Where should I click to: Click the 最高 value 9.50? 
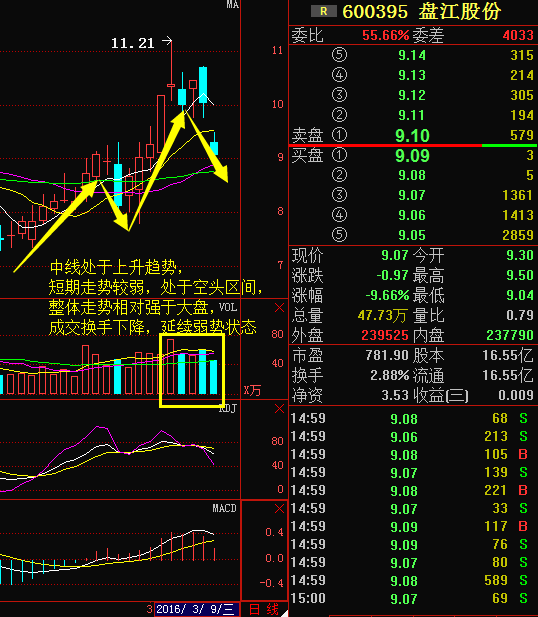(520, 275)
